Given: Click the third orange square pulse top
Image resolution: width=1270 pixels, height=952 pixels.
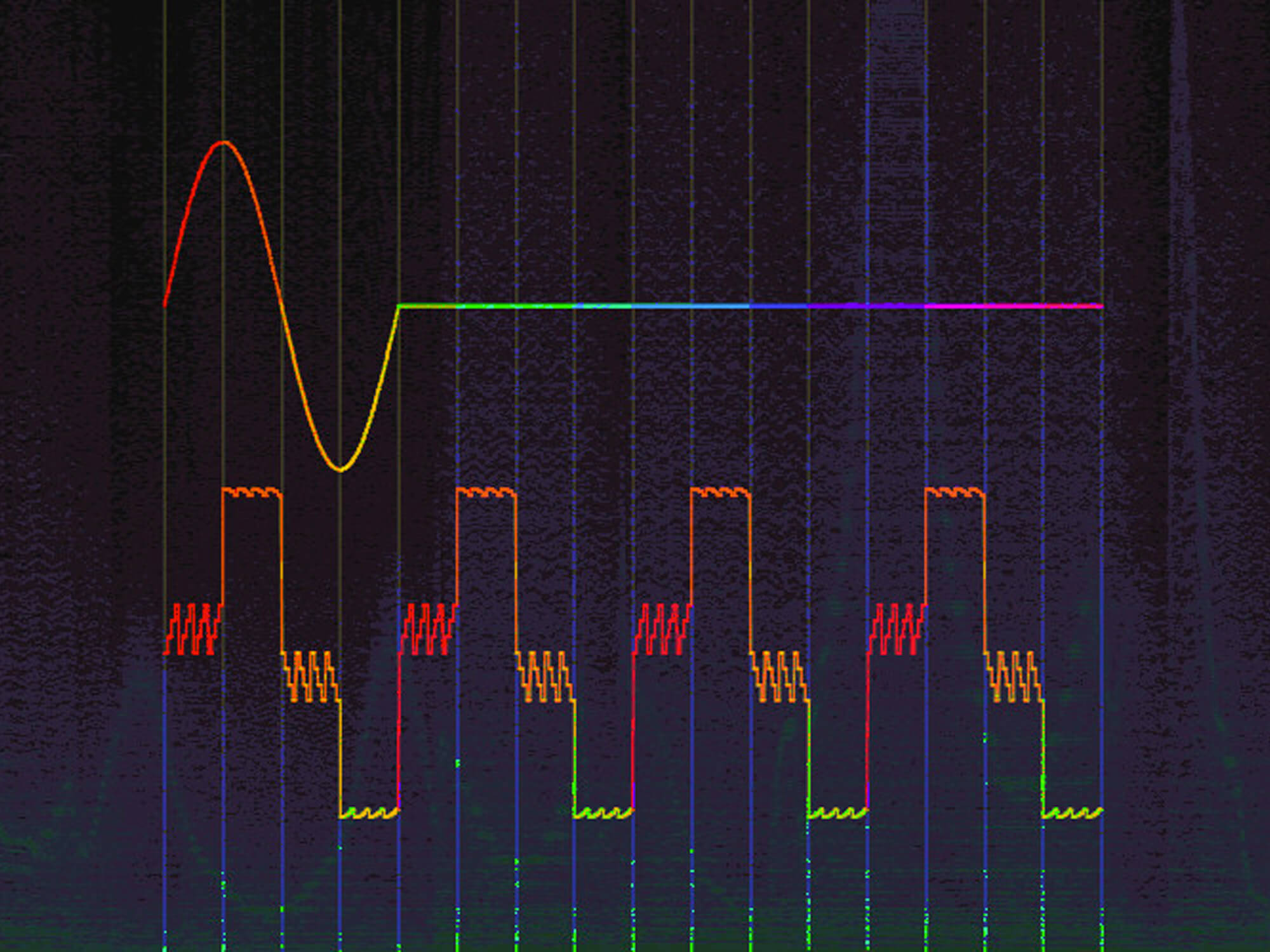Looking at the screenshot, I should 721,491.
